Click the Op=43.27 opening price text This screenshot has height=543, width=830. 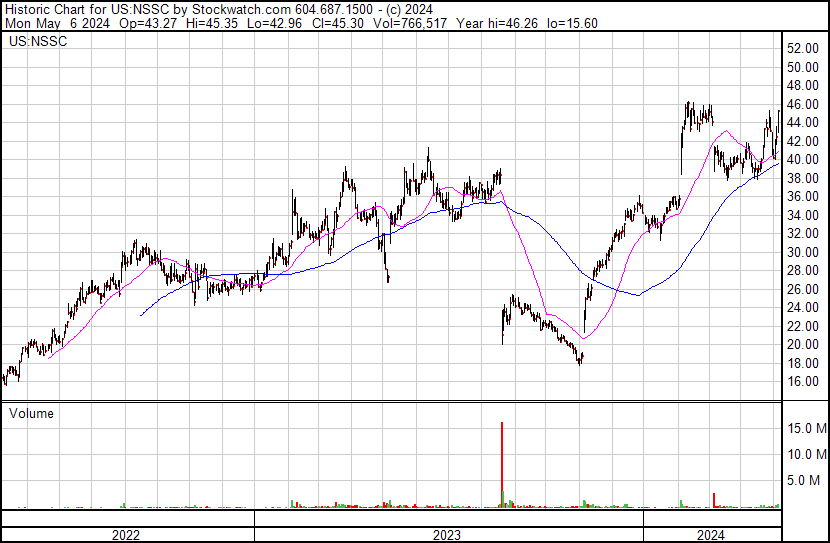click(x=148, y=23)
